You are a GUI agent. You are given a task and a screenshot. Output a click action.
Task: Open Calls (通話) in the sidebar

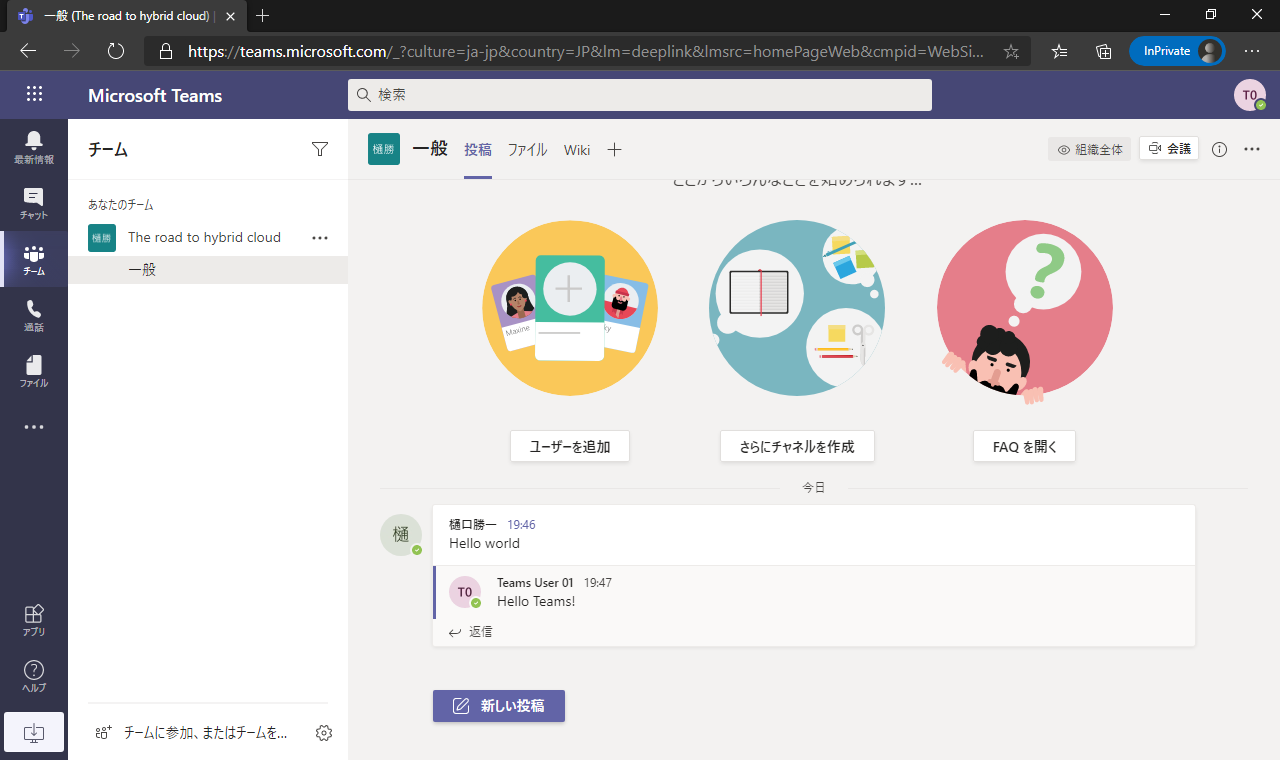pyautogui.click(x=34, y=316)
